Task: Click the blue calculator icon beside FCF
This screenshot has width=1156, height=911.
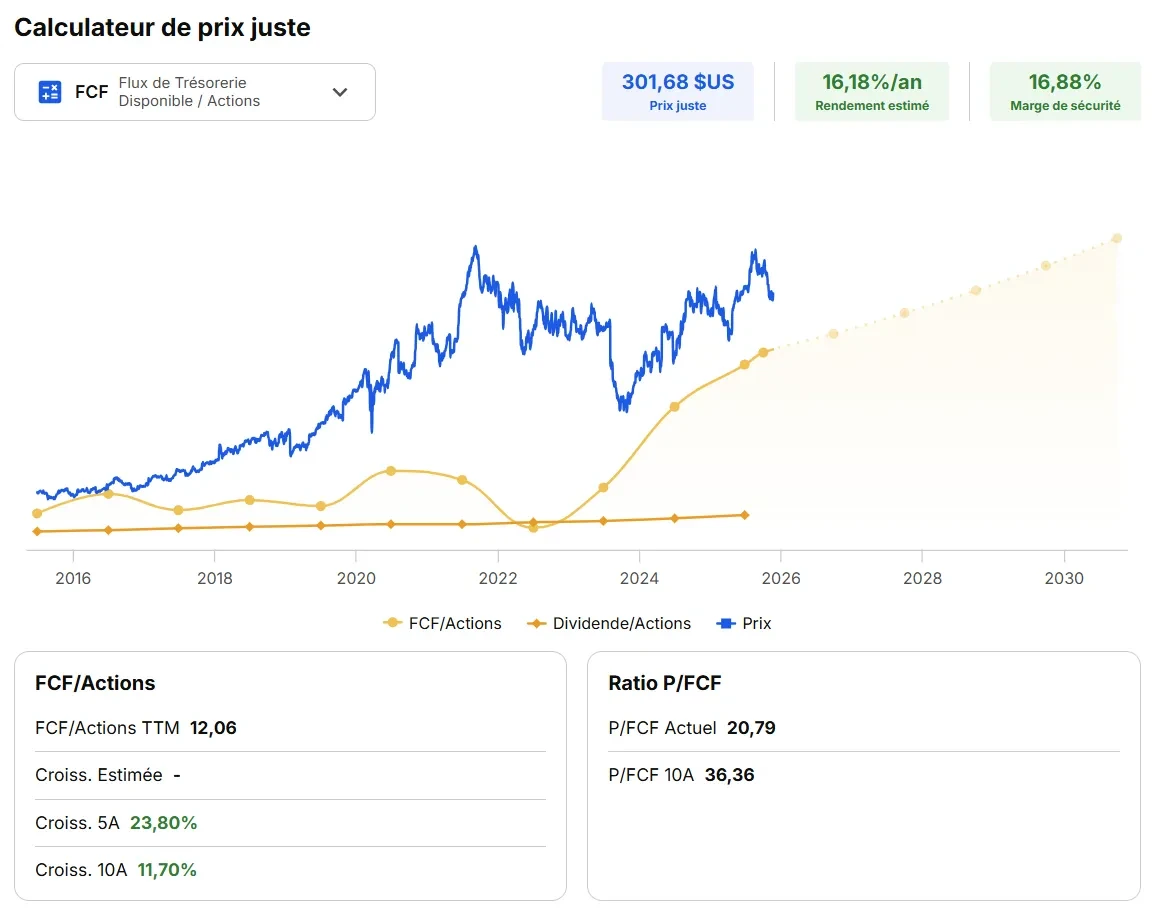Action: [x=50, y=92]
